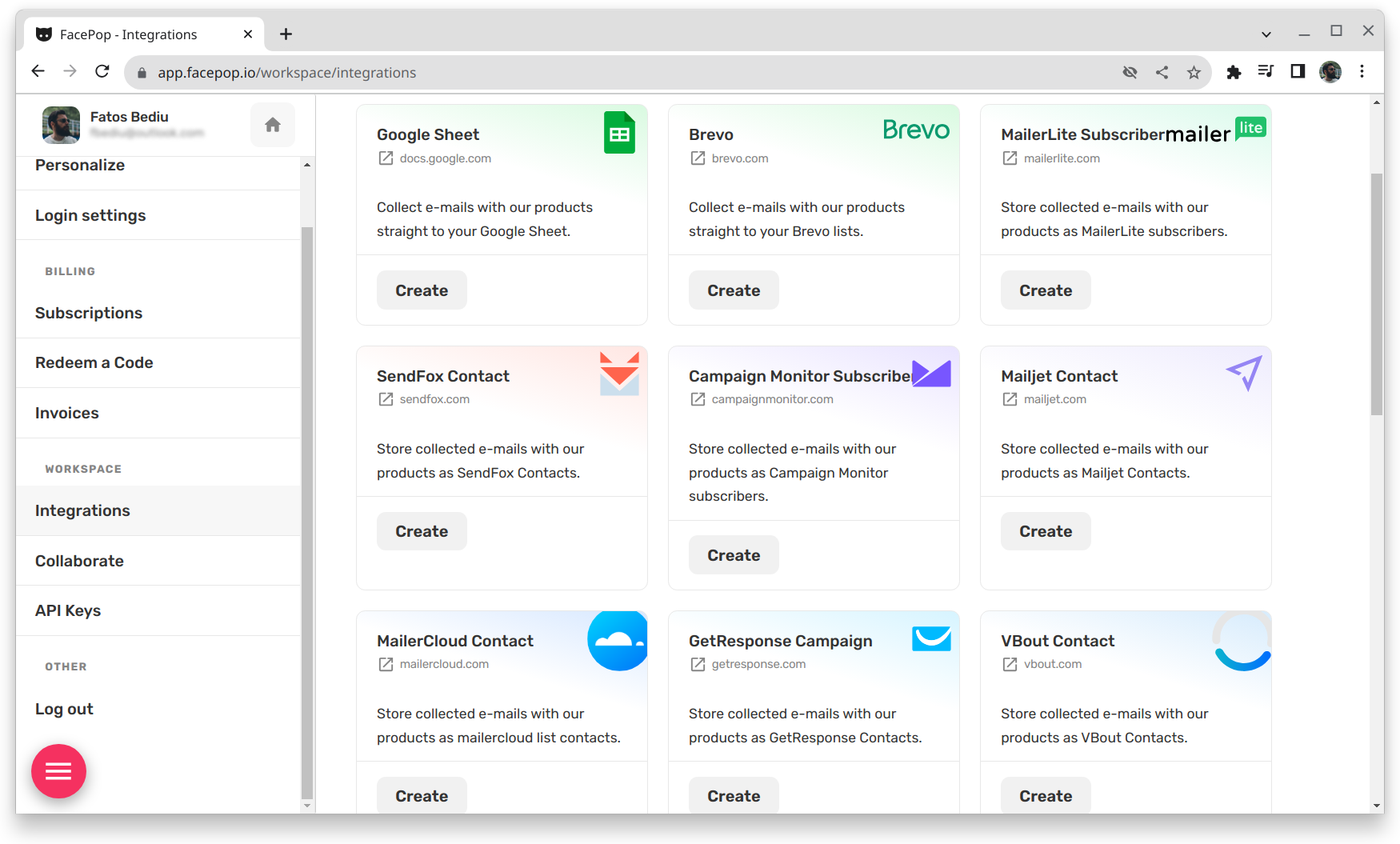Click the share icon in address bar
1400x844 pixels.
click(x=1162, y=72)
